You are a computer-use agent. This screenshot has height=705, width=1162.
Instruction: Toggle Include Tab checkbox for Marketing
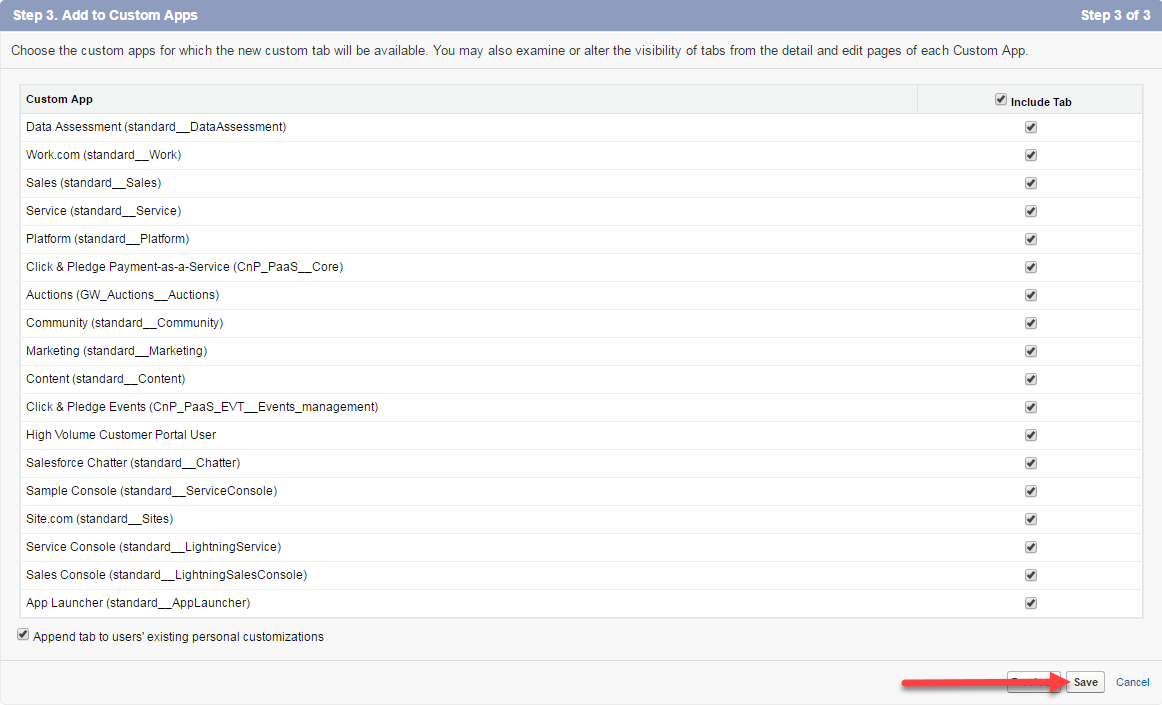1031,351
